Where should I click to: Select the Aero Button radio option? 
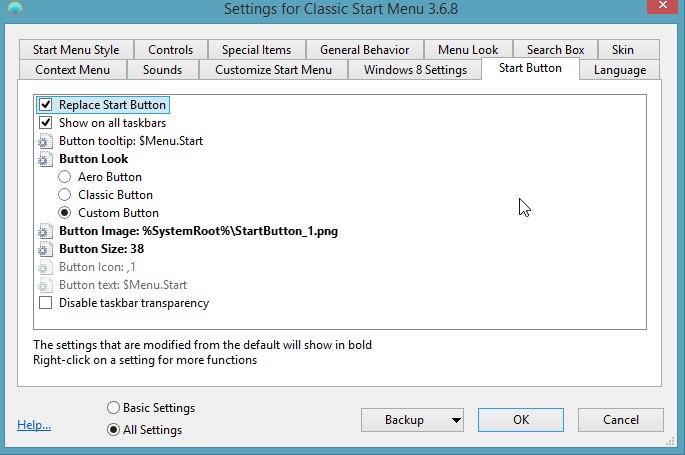[65, 177]
